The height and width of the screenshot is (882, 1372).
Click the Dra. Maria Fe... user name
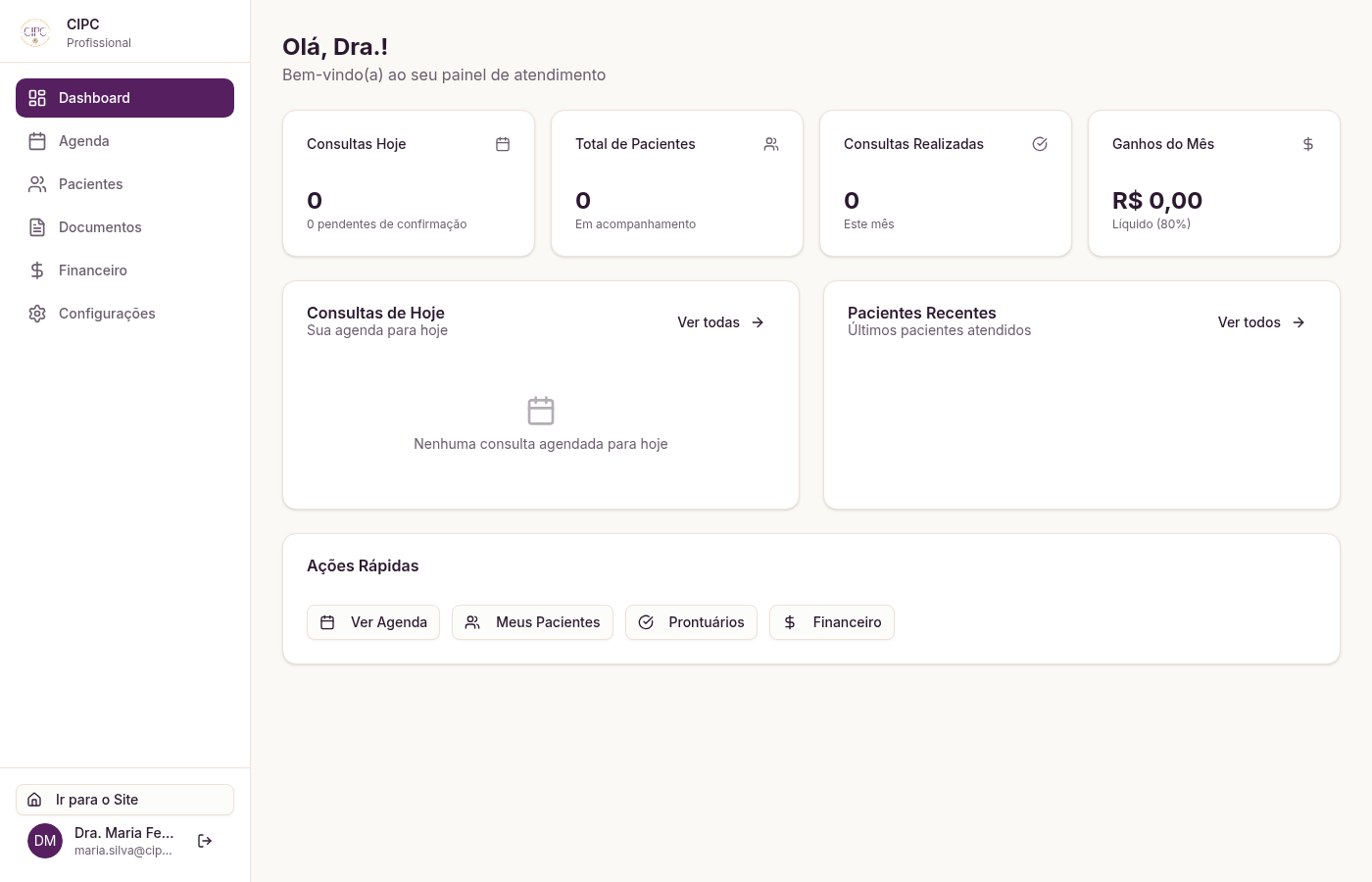pos(124,833)
